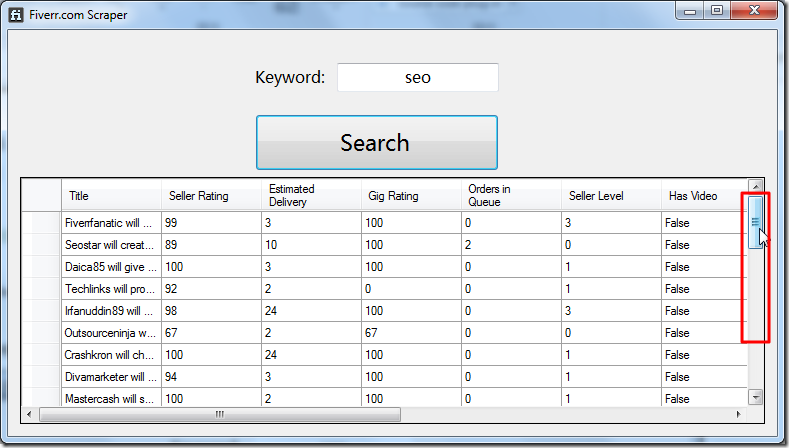The height and width of the screenshot is (448, 789).
Task: Click the horizontal scrollbar right arrow
Action: click(x=738, y=414)
